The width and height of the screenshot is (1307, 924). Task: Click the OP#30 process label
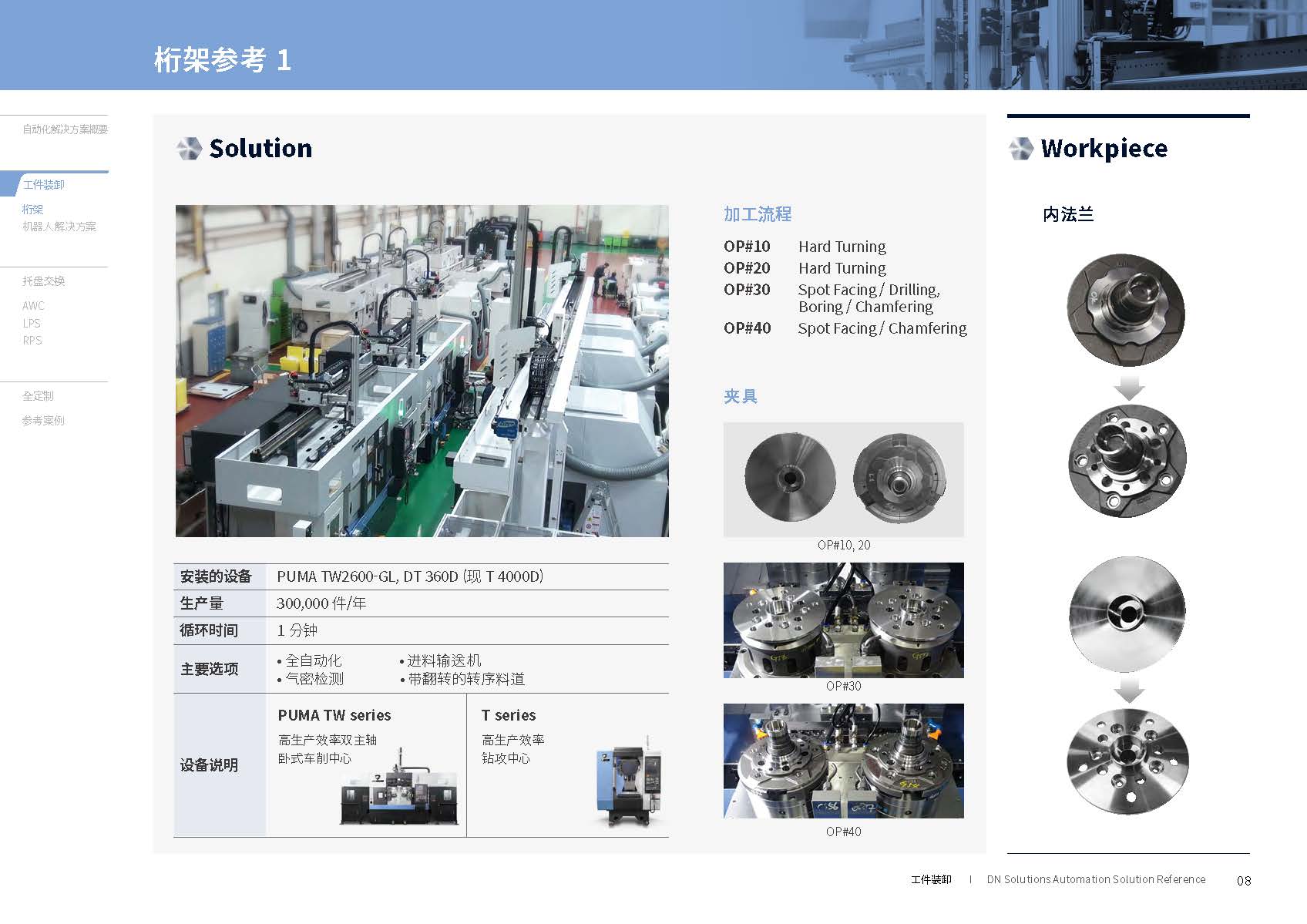747,290
